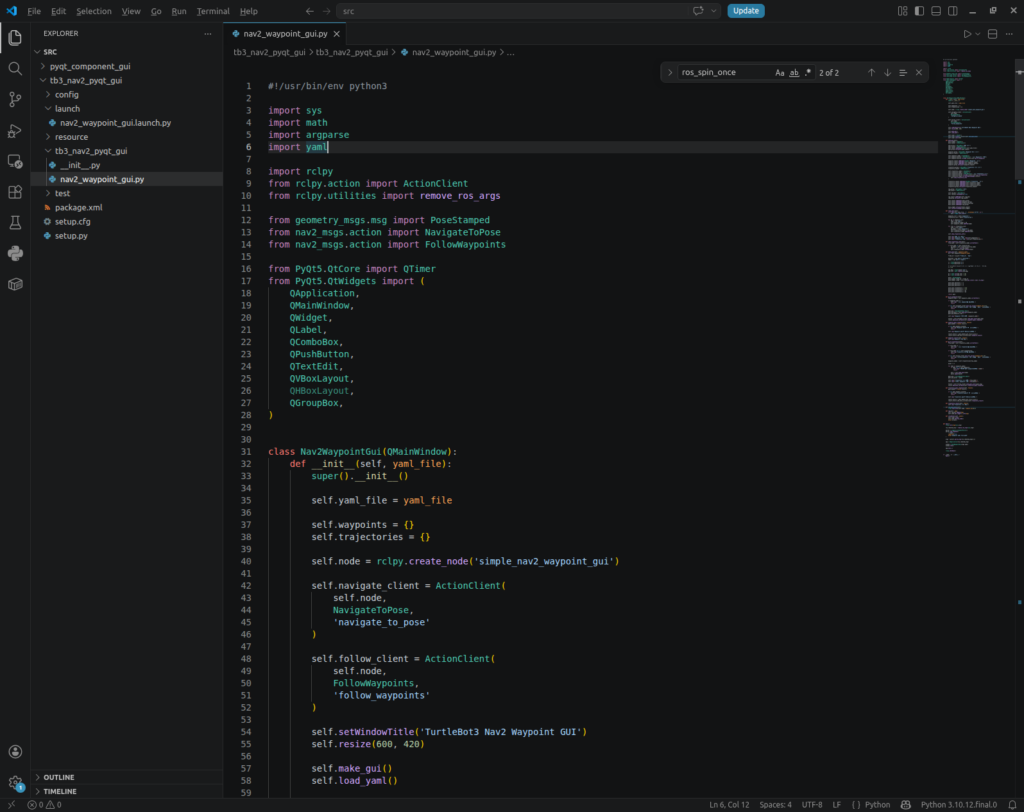Open the File menu
This screenshot has height=812, width=1024.
click(34, 11)
